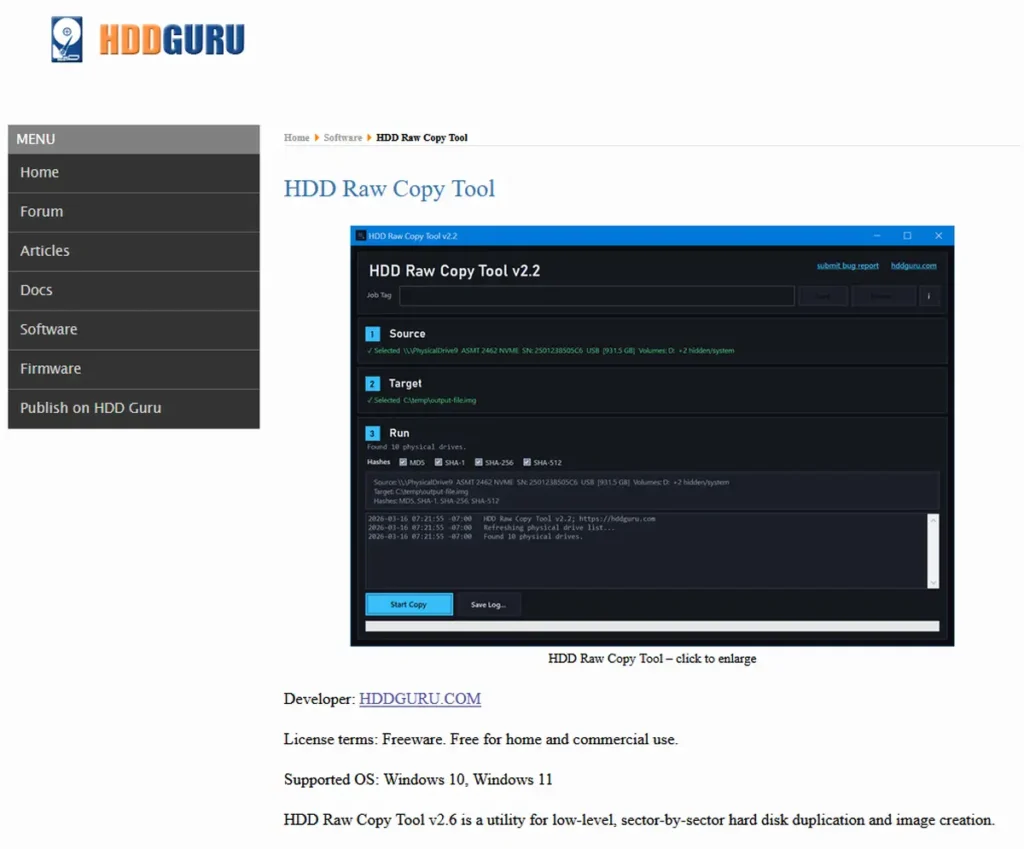This screenshot has height=849, width=1024.
Task: Click the License terms Freeware text
Action: point(481,739)
